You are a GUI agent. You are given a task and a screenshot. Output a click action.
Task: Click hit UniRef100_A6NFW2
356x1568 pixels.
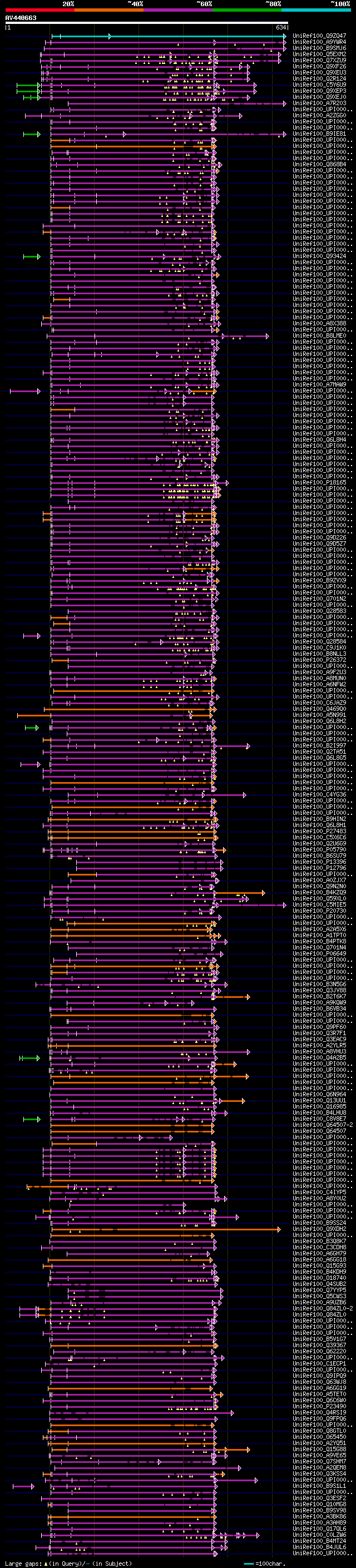[x=319, y=684]
